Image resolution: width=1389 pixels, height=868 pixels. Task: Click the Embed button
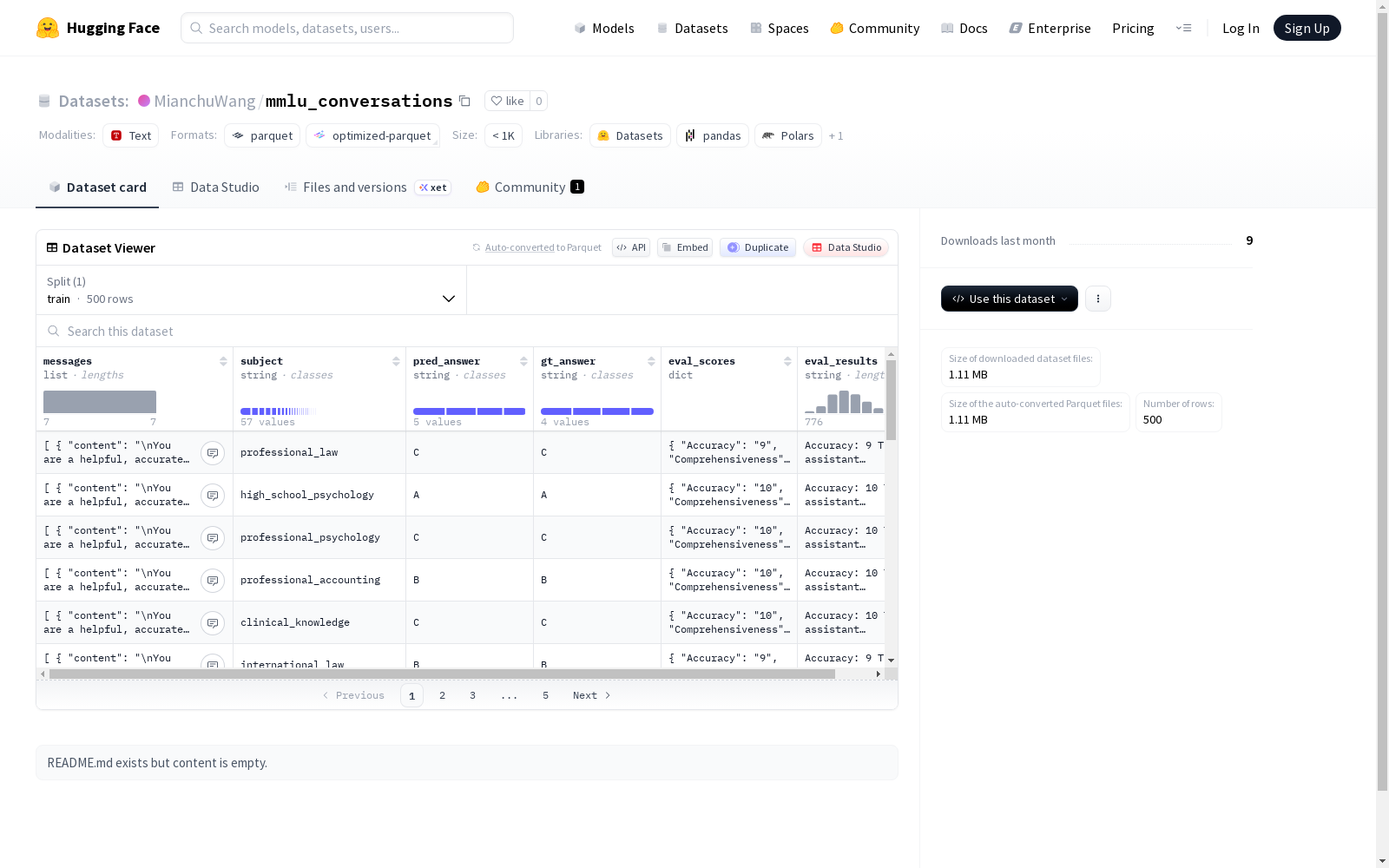pos(685,247)
